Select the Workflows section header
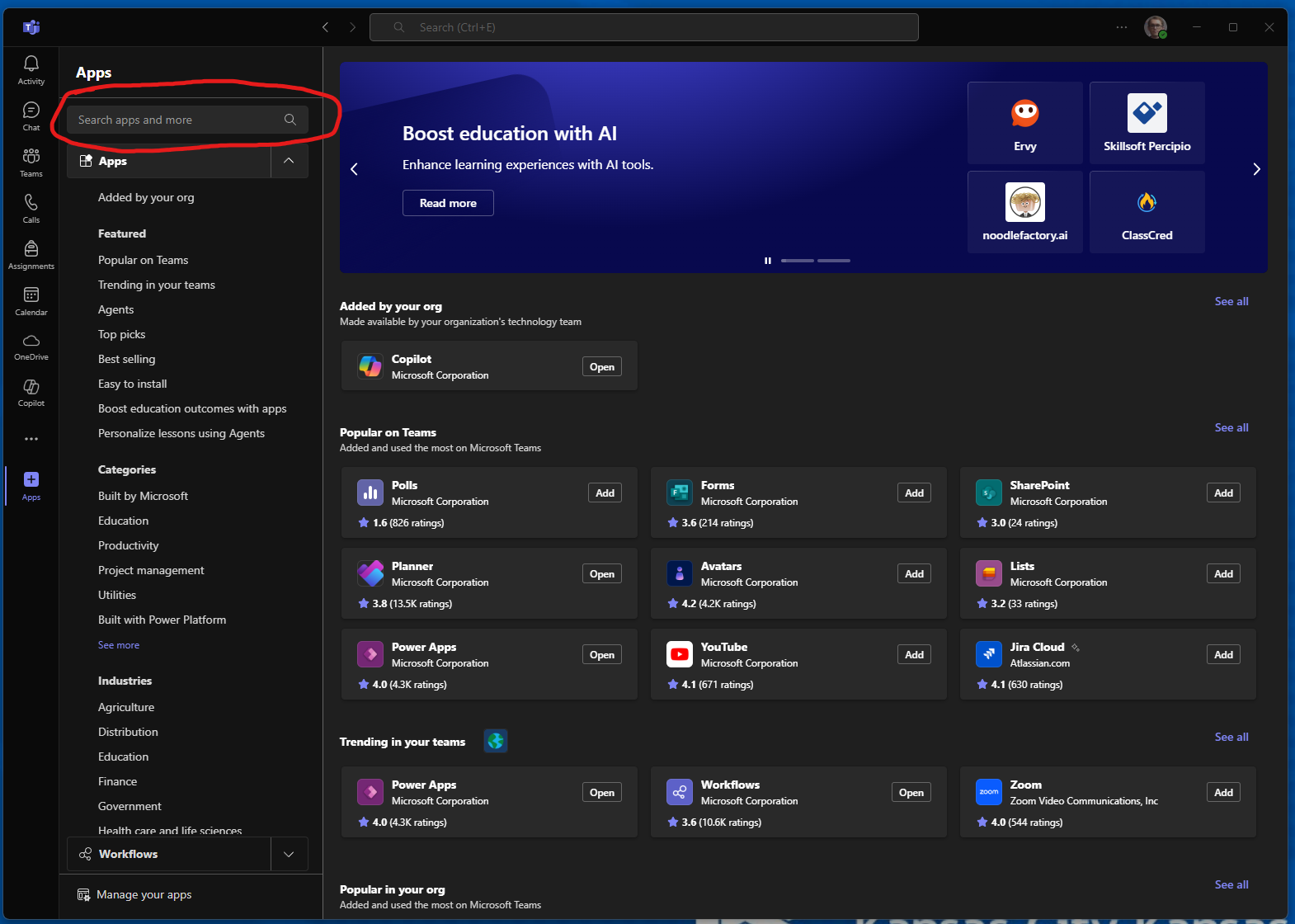 [x=169, y=854]
